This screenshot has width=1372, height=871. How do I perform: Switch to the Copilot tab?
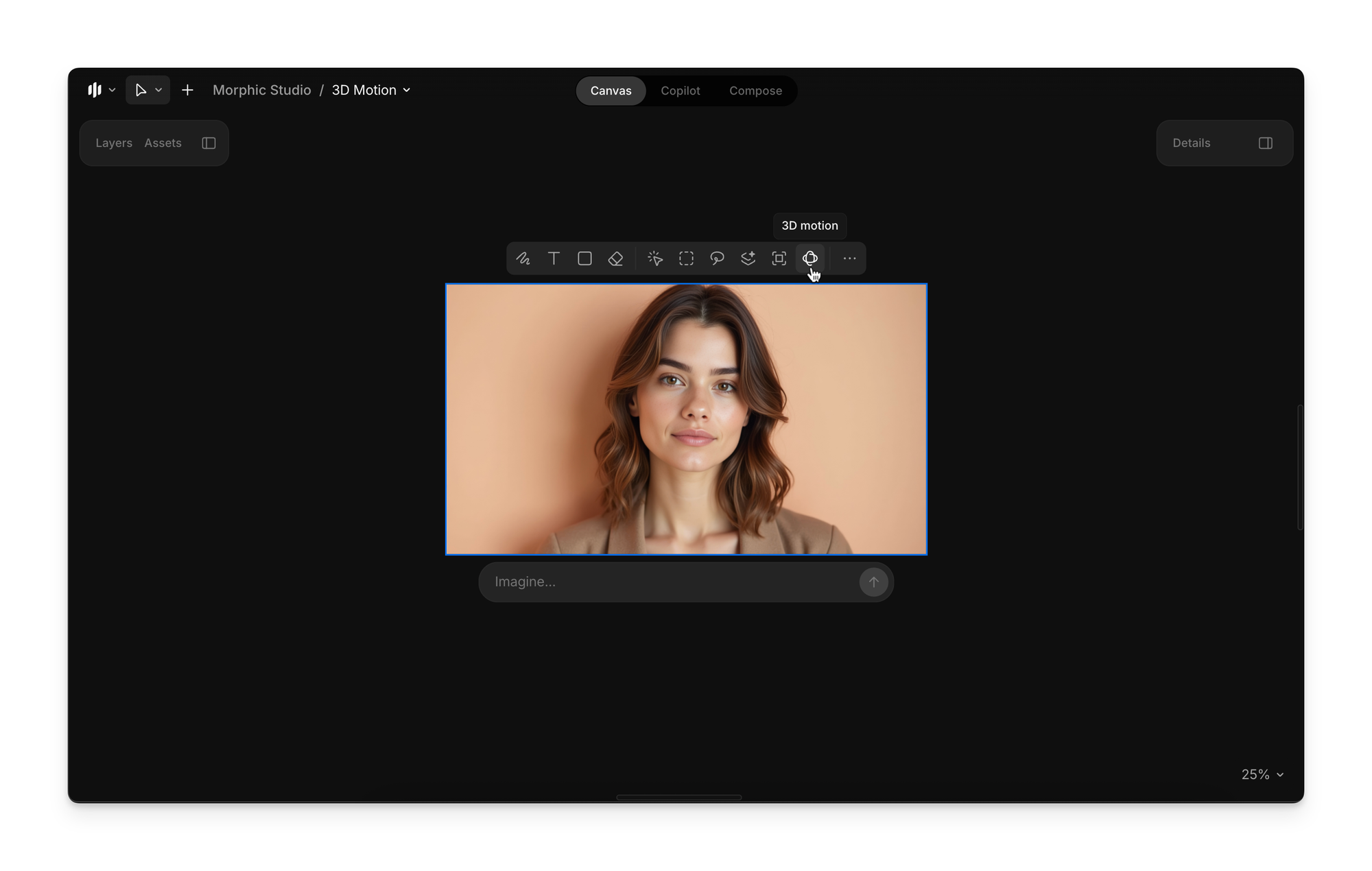(680, 91)
